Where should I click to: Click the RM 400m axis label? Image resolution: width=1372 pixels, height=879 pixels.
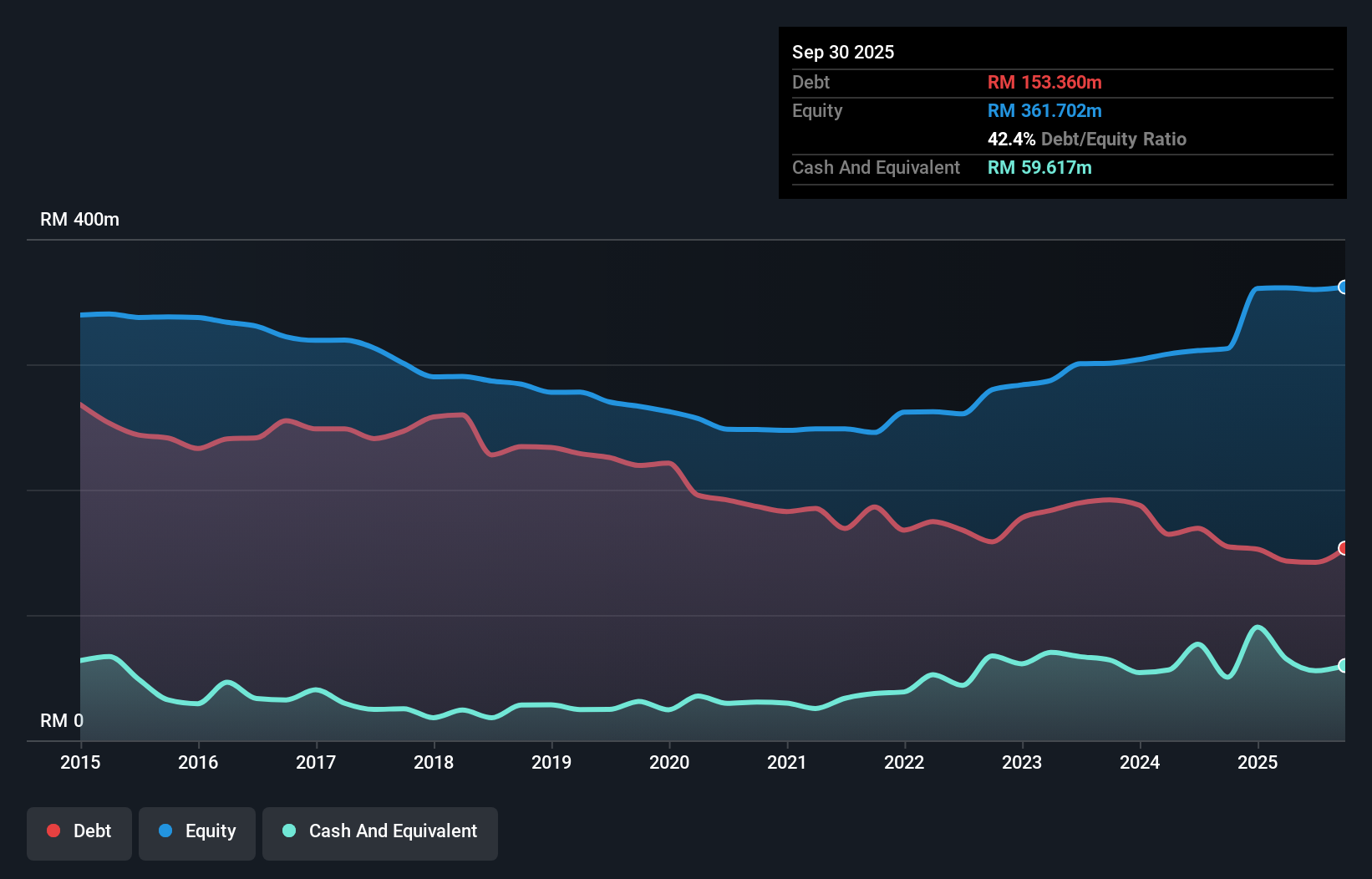pos(79,219)
